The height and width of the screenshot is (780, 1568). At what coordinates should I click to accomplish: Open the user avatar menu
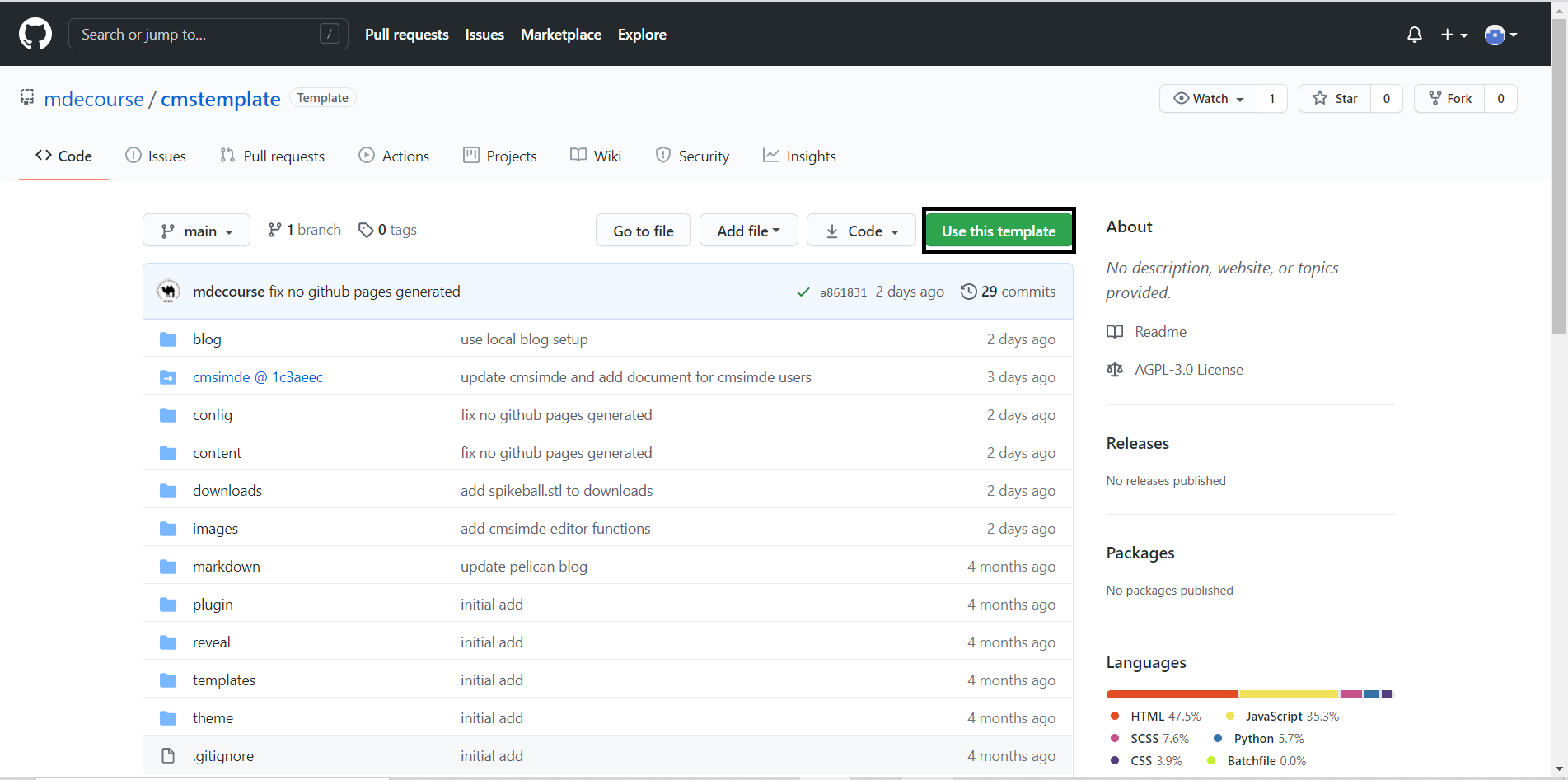coord(1501,35)
